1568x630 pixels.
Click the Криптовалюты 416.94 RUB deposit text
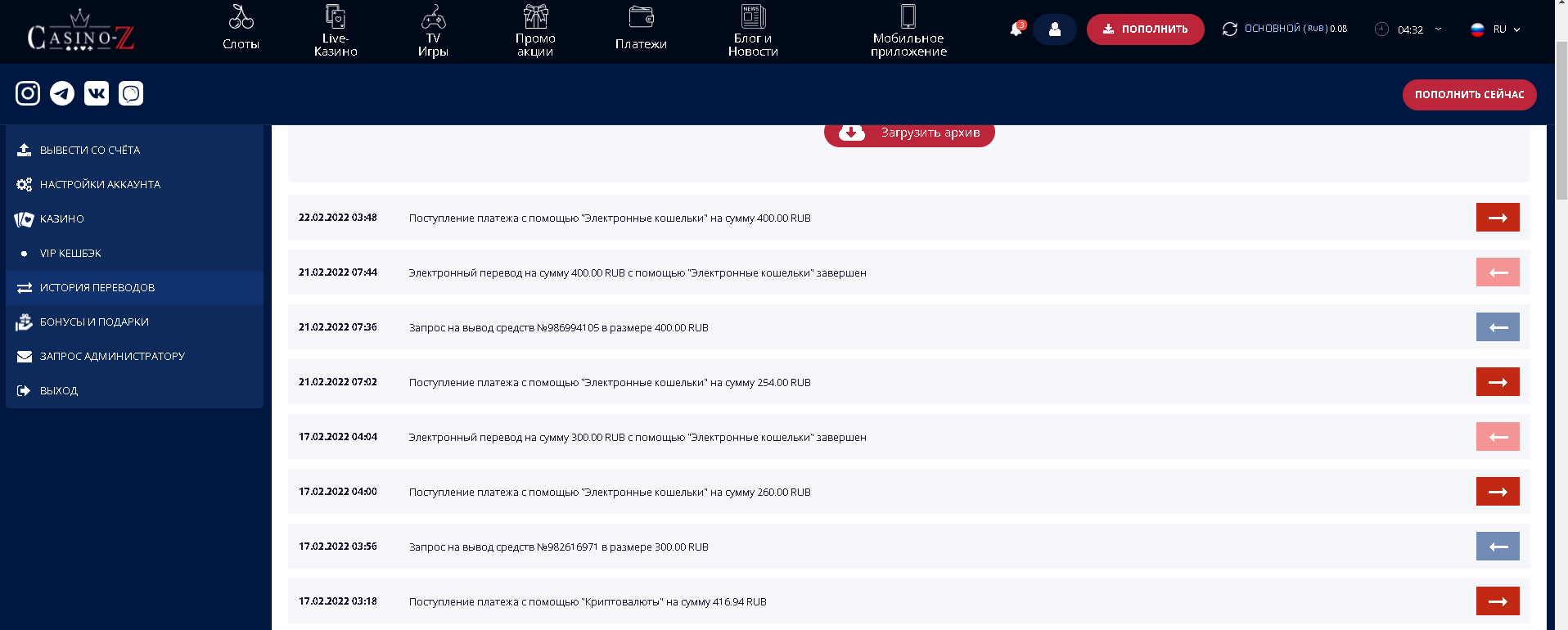[588, 602]
